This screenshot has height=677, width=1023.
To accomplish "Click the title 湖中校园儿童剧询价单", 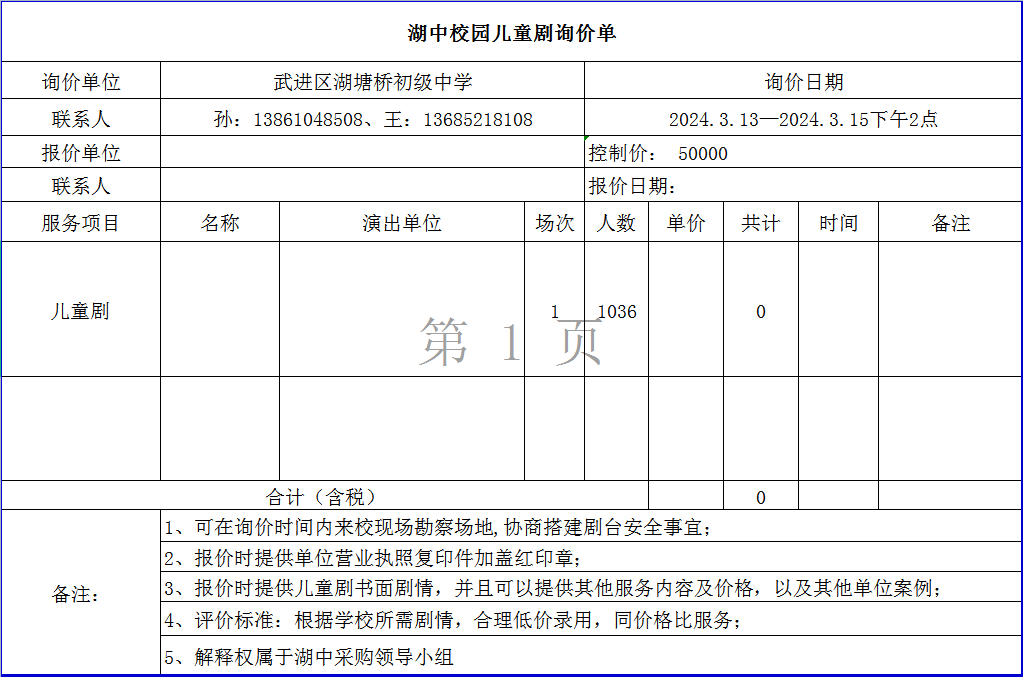I will (x=512, y=33).
